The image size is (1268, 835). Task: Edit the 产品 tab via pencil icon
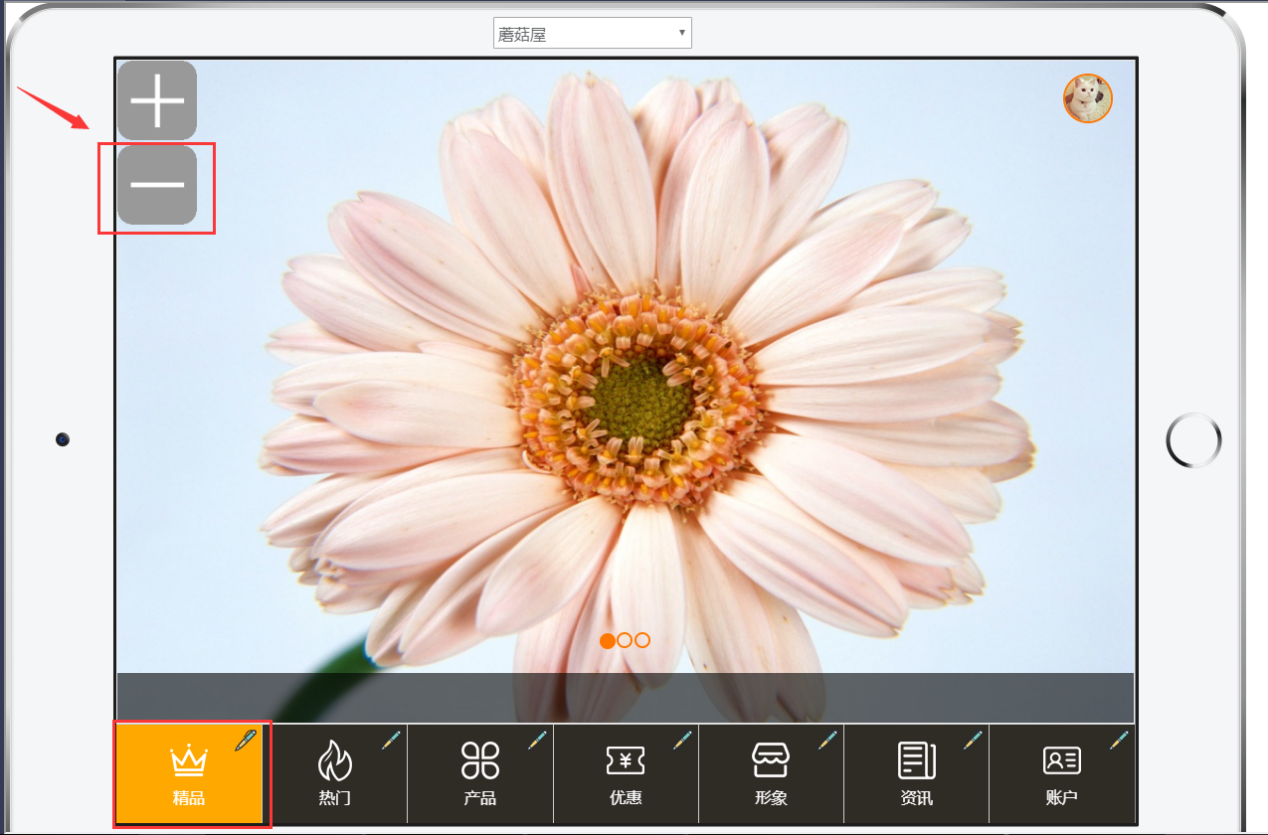pyautogui.click(x=537, y=740)
